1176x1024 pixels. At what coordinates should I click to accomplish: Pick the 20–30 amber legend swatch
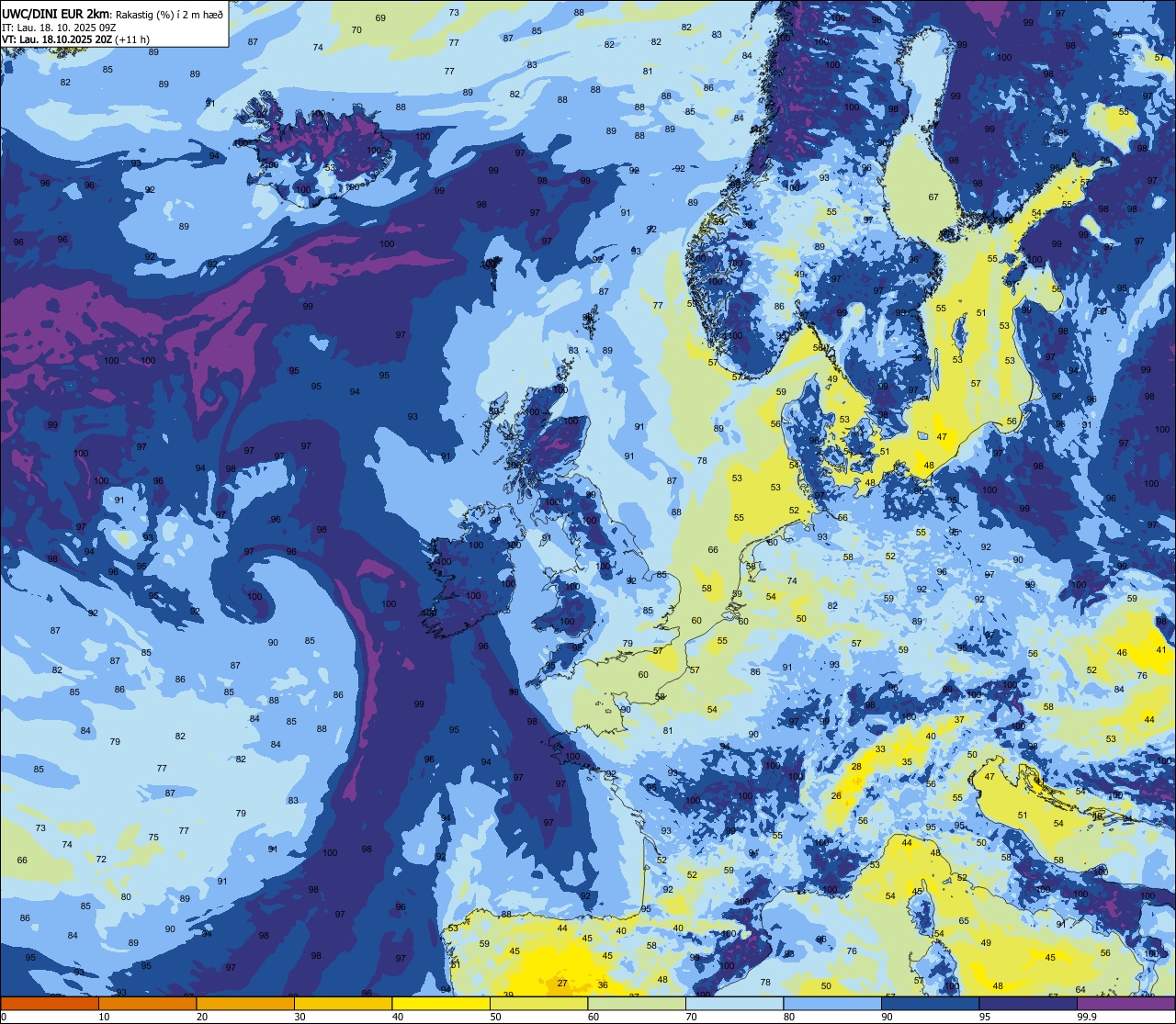pos(245,1003)
